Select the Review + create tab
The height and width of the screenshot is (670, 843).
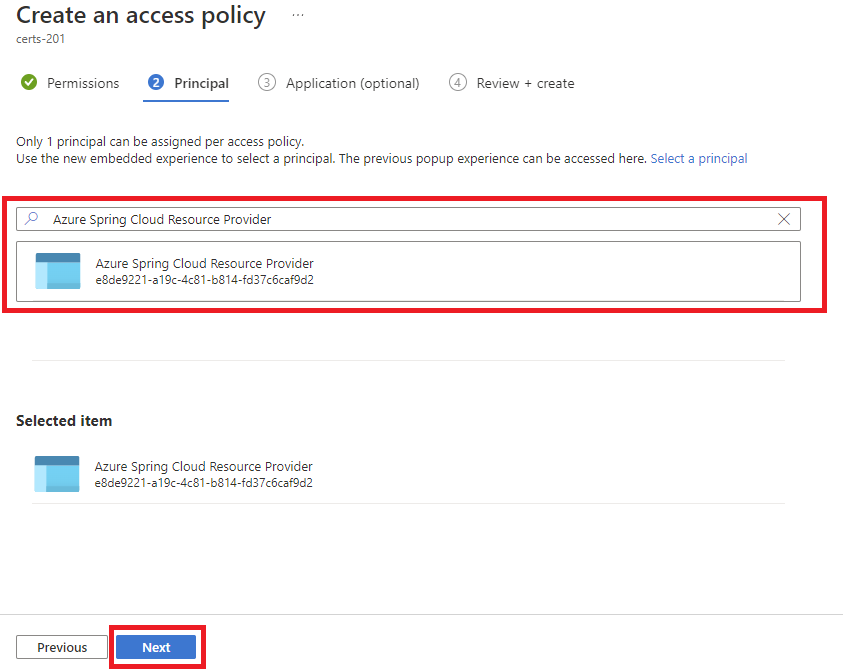(525, 83)
